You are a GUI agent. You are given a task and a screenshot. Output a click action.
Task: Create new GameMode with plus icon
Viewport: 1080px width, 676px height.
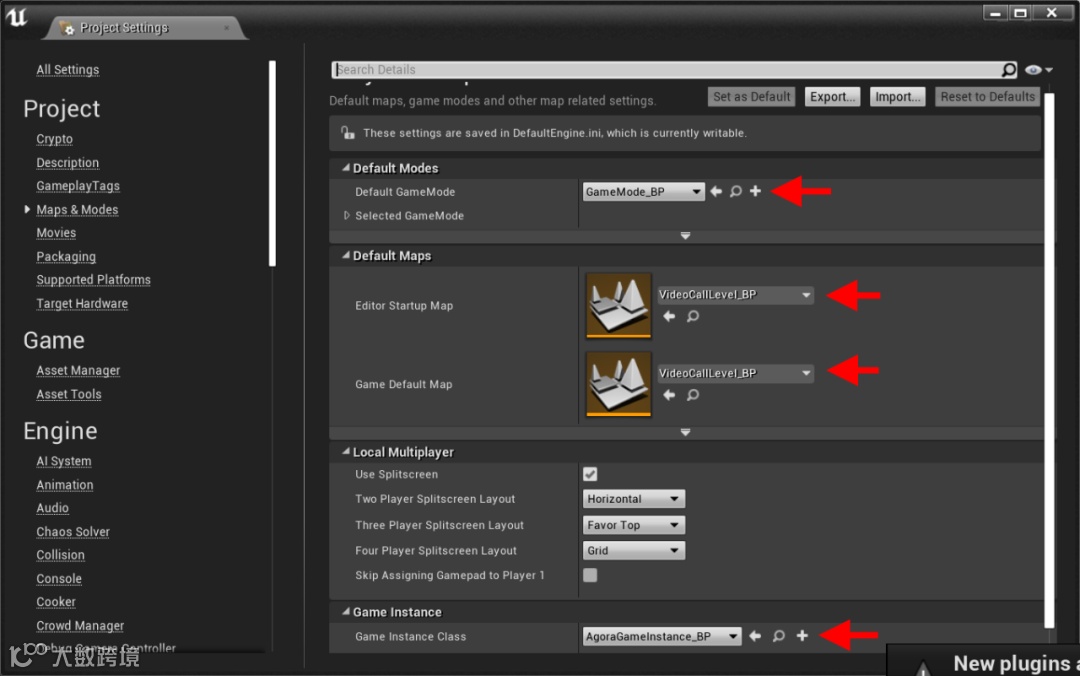click(756, 191)
